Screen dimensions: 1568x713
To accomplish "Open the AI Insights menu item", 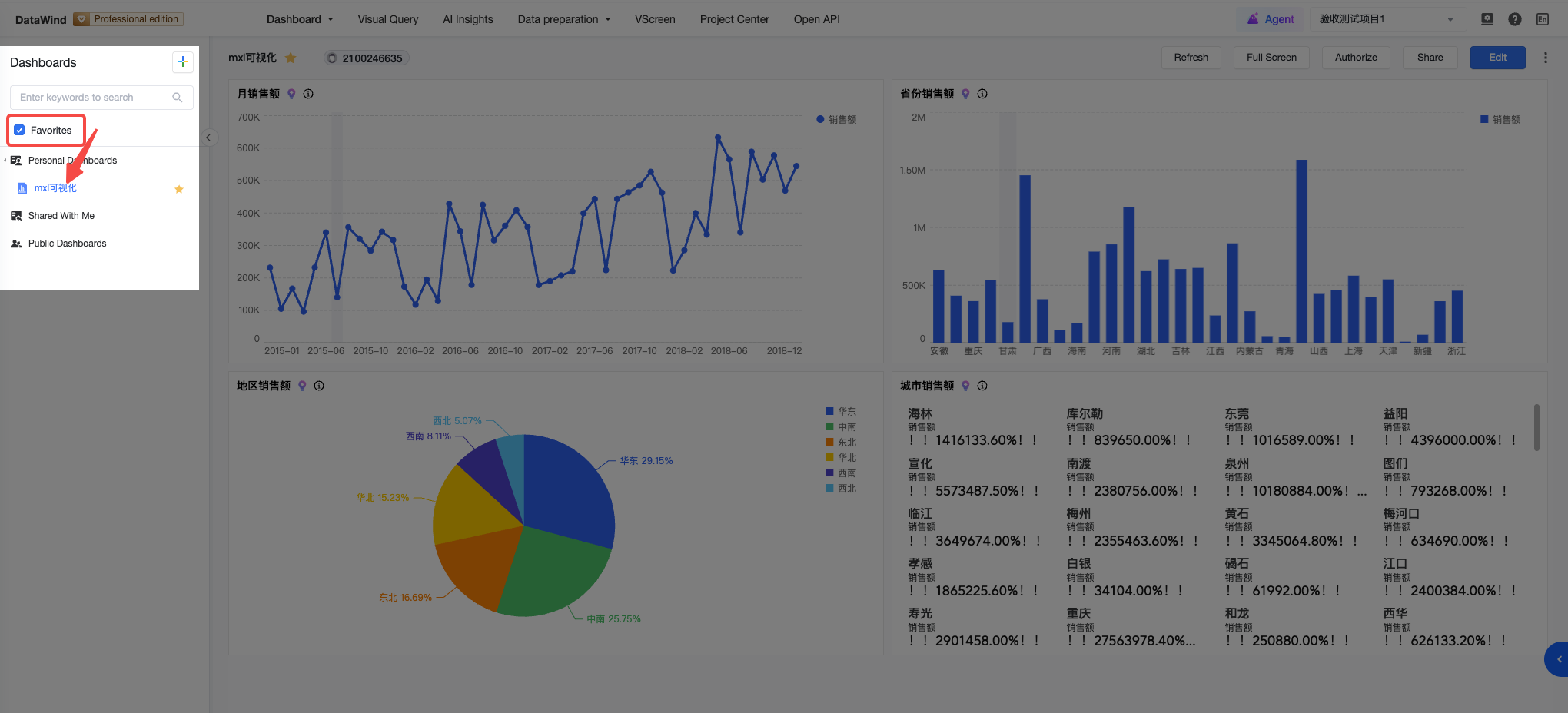I will pyautogui.click(x=468, y=19).
